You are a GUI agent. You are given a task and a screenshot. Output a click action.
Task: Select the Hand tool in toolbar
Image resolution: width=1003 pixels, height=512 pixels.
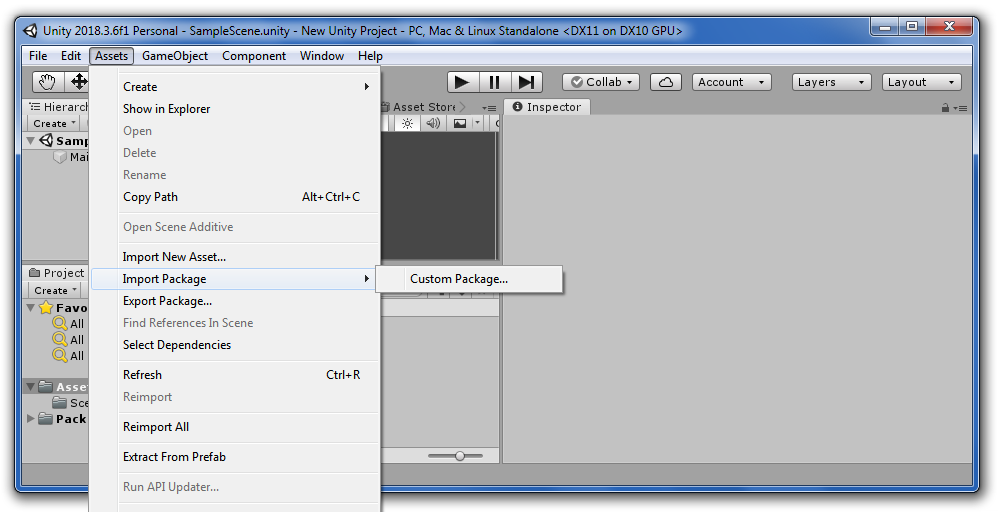click(x=48, y=82)
